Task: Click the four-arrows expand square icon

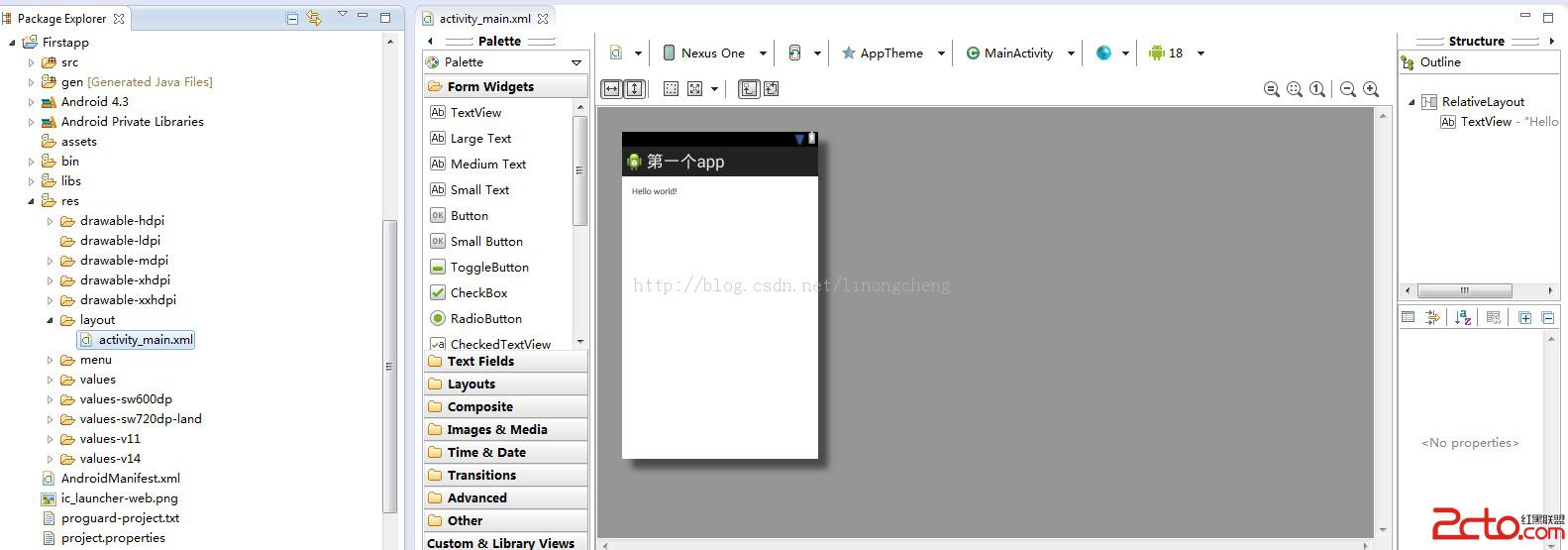Action: click(694, 89)
